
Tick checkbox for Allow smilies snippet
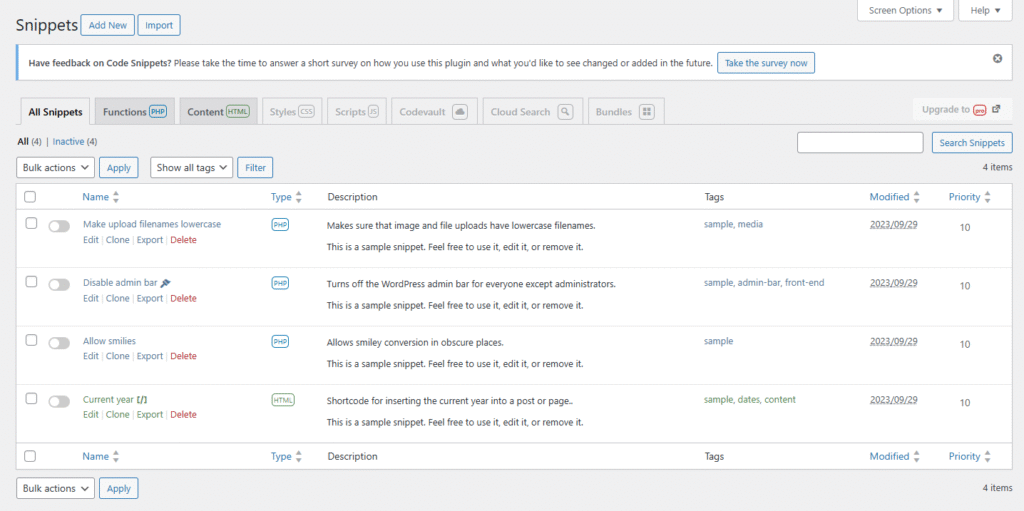(31, 340)
